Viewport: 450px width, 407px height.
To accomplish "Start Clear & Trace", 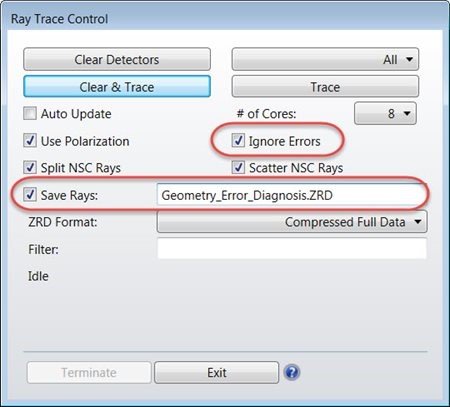I will tap(117, 87).
